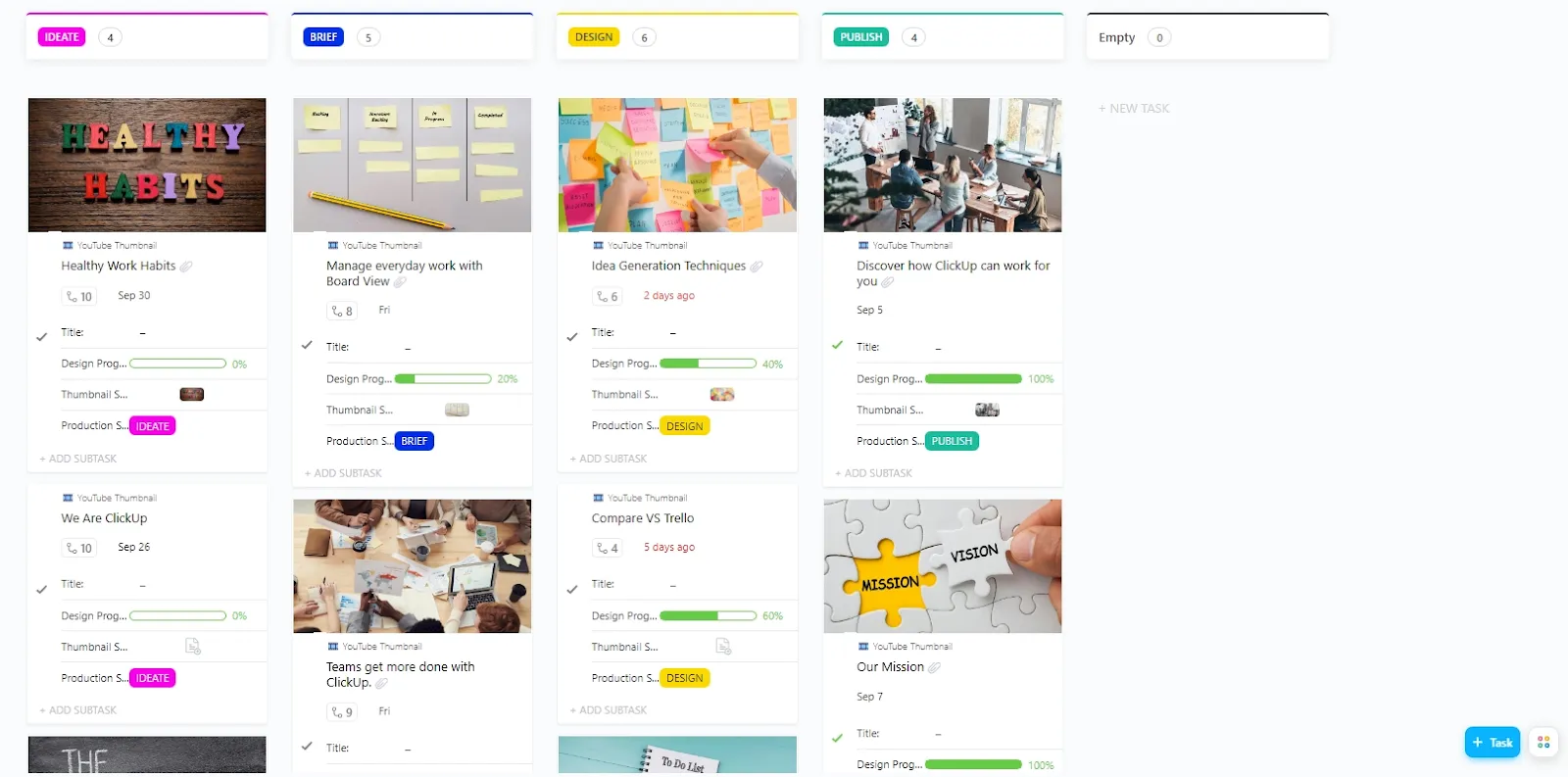Select the PUBLISH column header label
Screen dimensions: 1568x777
(861, 37)
